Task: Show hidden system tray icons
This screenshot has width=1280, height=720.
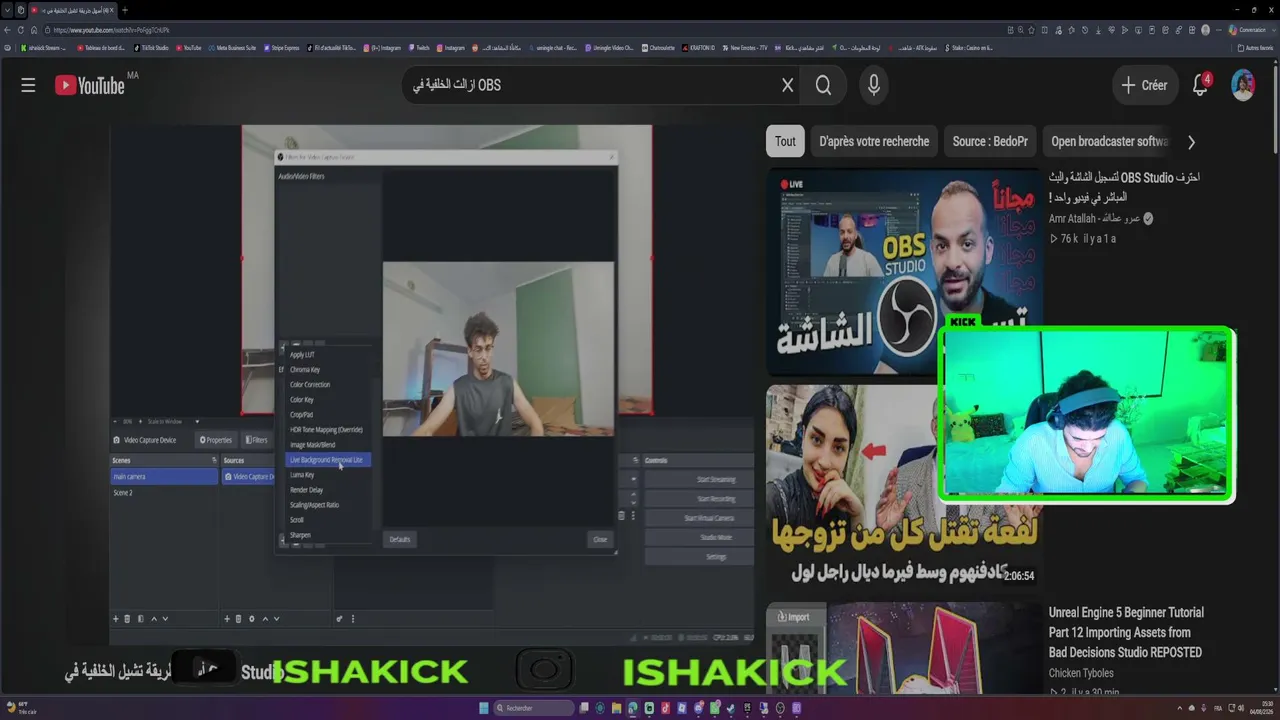Action: point(1178,708)
